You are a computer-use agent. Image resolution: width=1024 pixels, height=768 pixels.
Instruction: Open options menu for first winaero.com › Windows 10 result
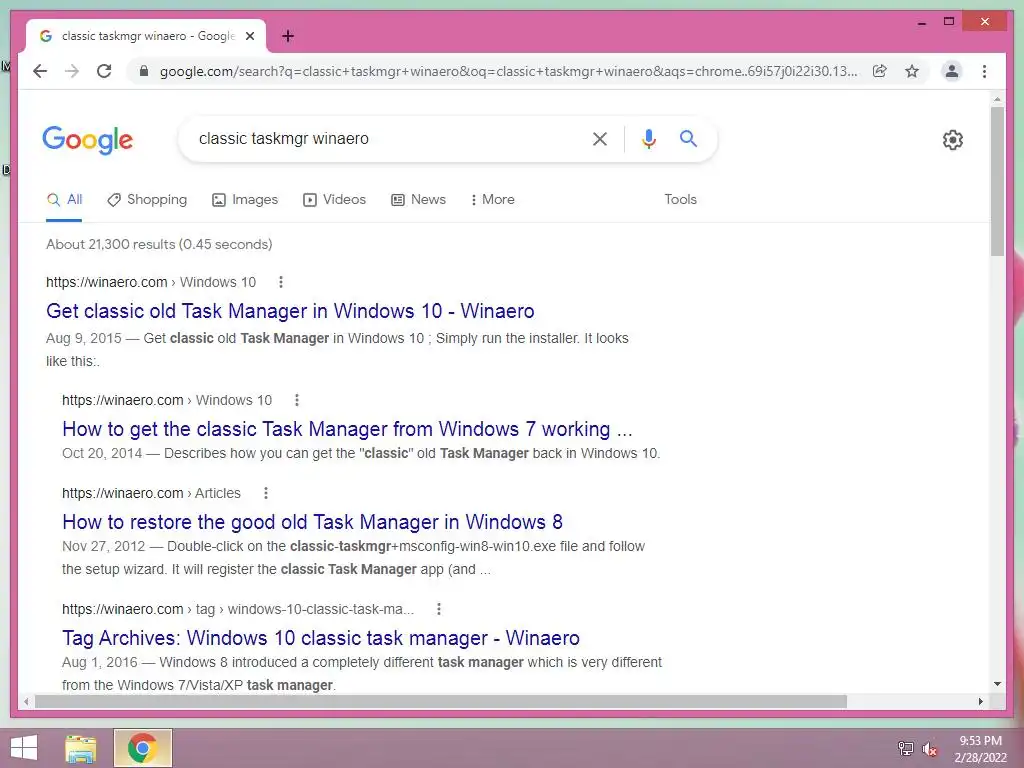281,282
